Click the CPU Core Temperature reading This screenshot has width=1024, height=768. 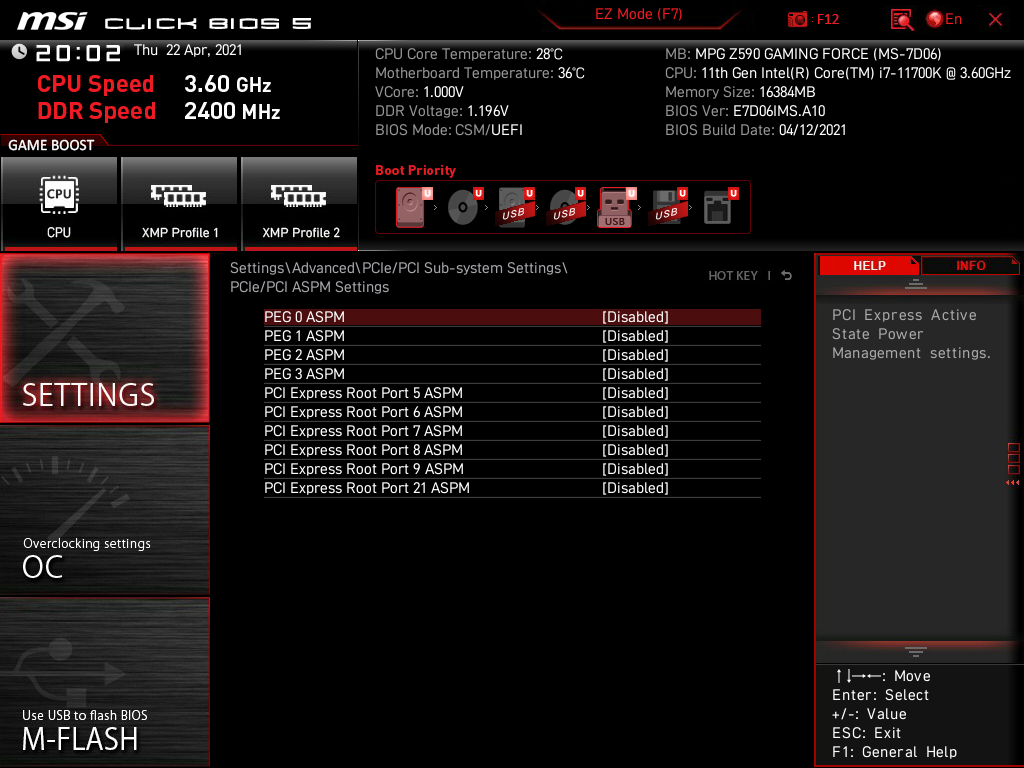[469, 54]
